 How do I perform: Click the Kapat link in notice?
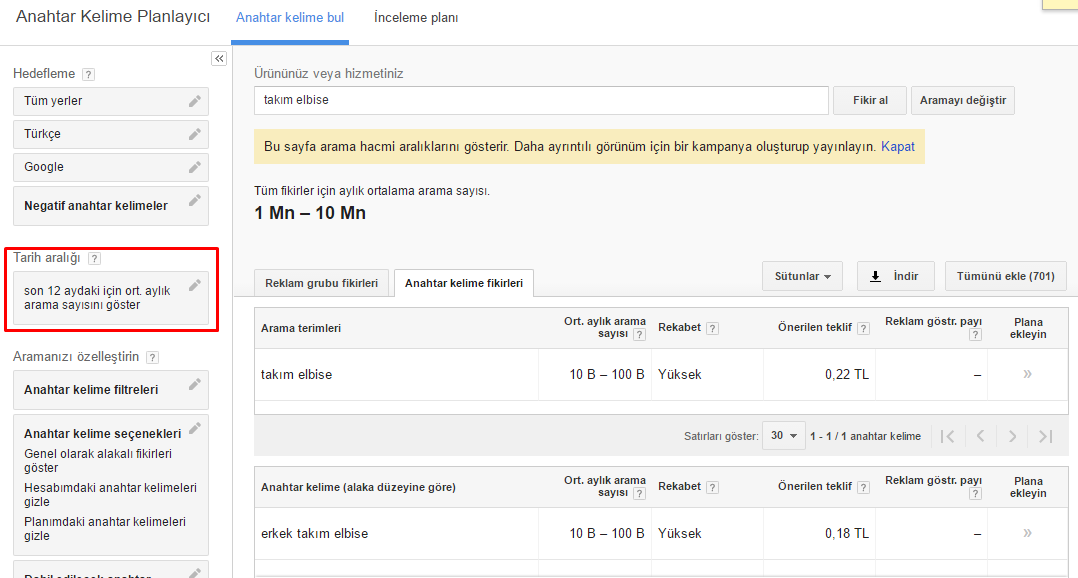click(x=898, y=146)
